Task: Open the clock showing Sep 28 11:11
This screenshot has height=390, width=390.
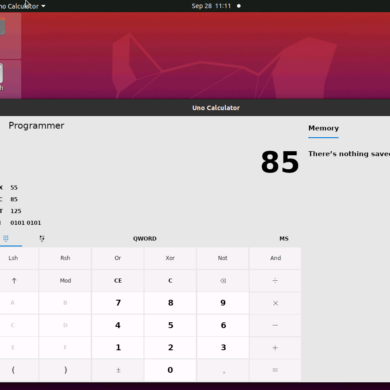Action: point(211,6)
